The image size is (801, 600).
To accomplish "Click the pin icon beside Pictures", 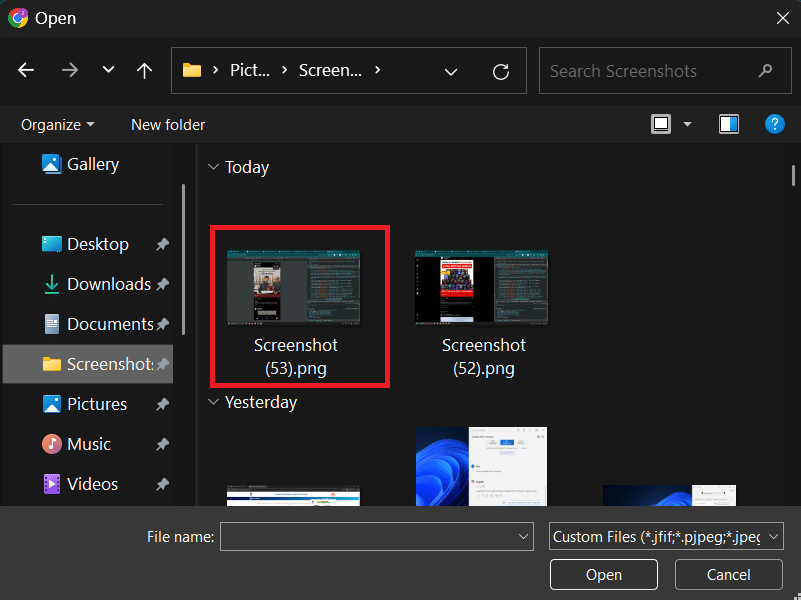I will 162,404.
